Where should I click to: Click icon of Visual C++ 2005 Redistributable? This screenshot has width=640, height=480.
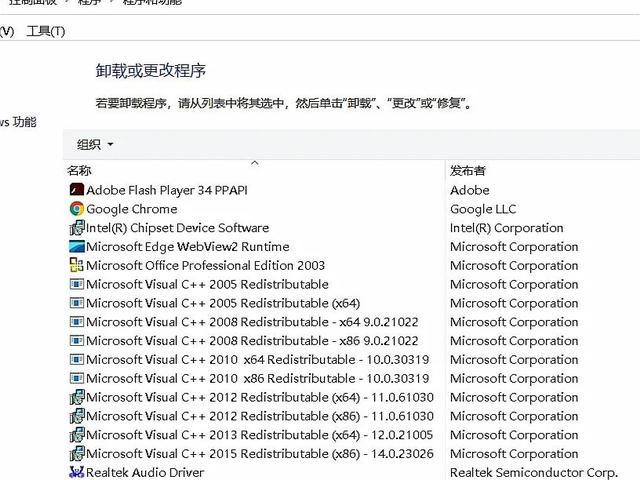77,284
